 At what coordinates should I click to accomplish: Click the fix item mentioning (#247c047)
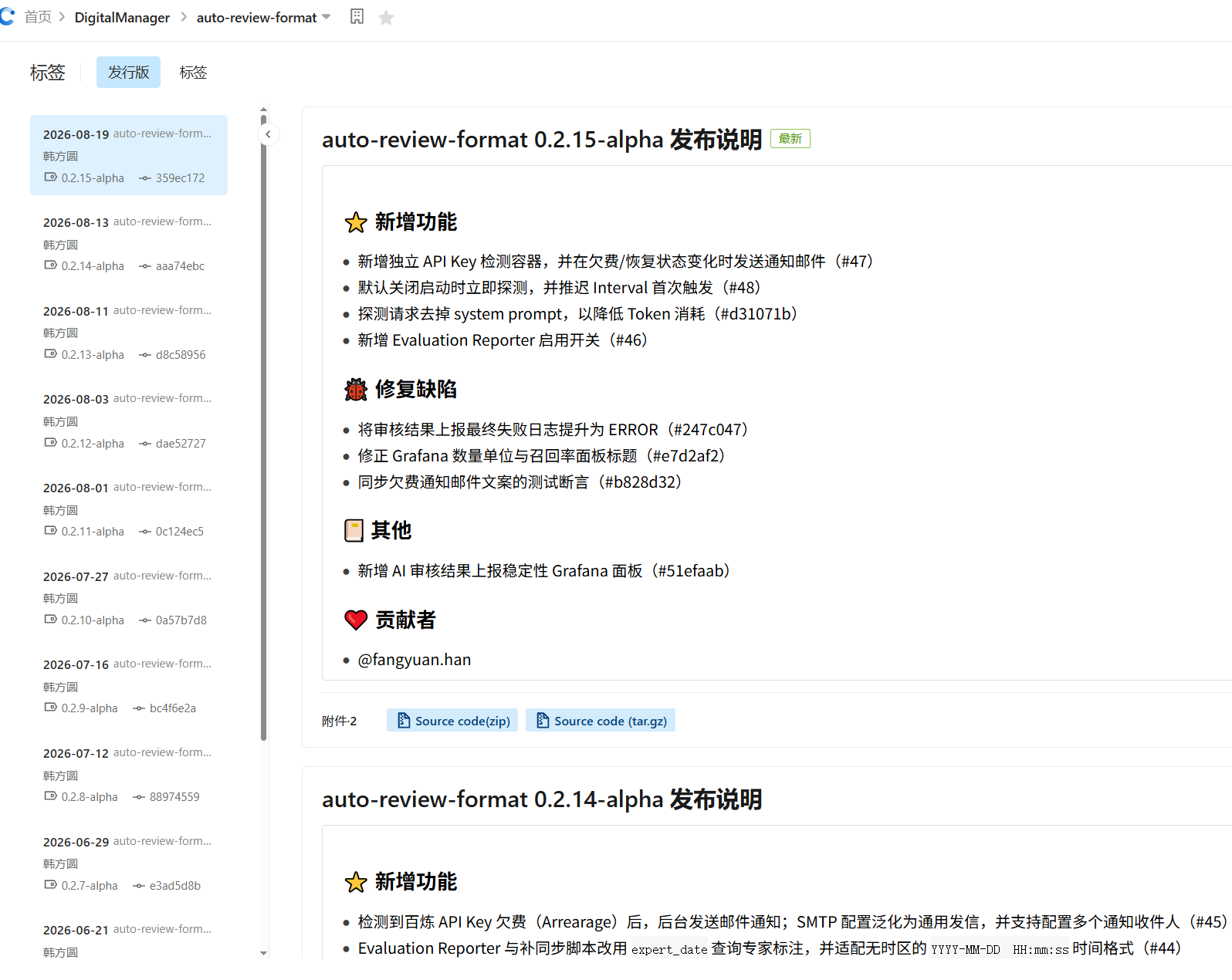click(553, 430)
